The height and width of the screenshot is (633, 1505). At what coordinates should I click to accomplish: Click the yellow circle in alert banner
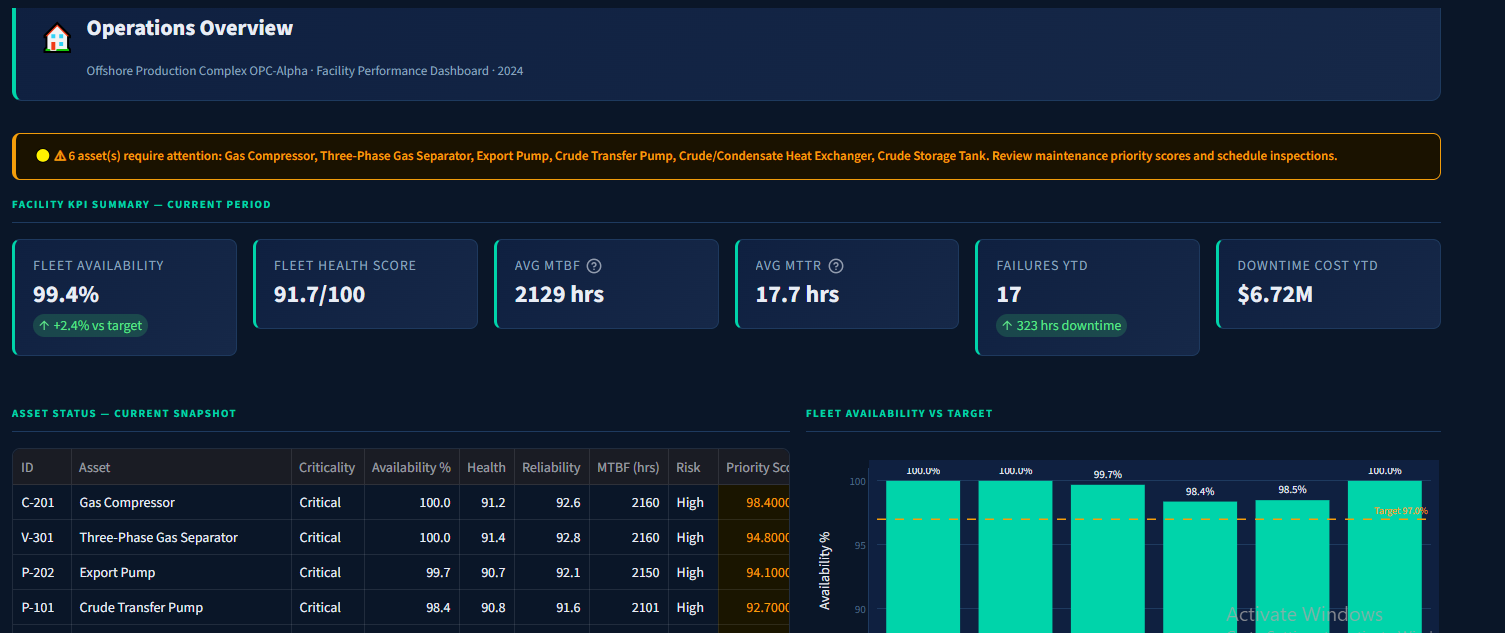coord(43,156)
